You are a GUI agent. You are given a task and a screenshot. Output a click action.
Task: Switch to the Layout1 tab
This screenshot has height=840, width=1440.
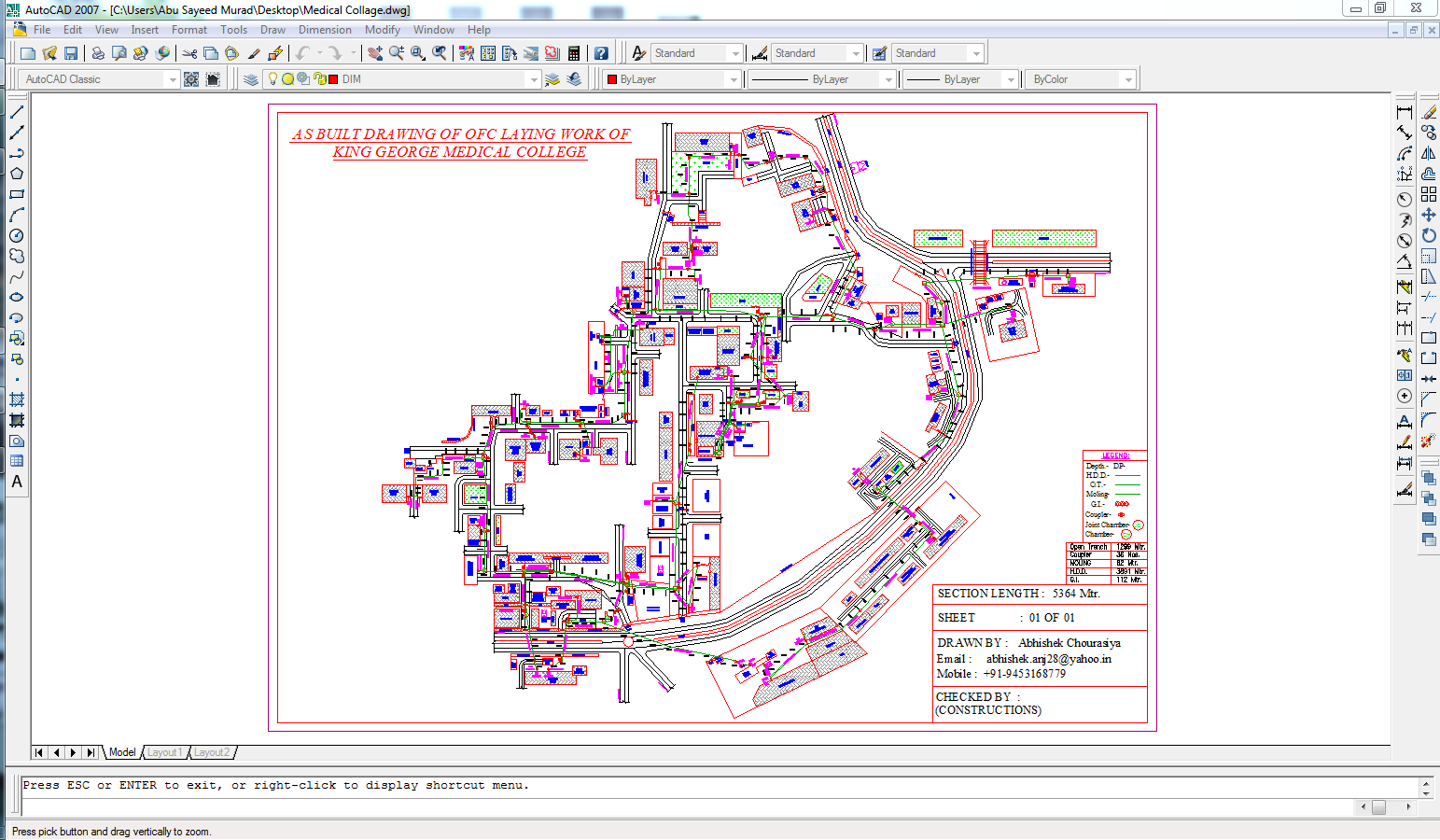(x=164, y=752)
